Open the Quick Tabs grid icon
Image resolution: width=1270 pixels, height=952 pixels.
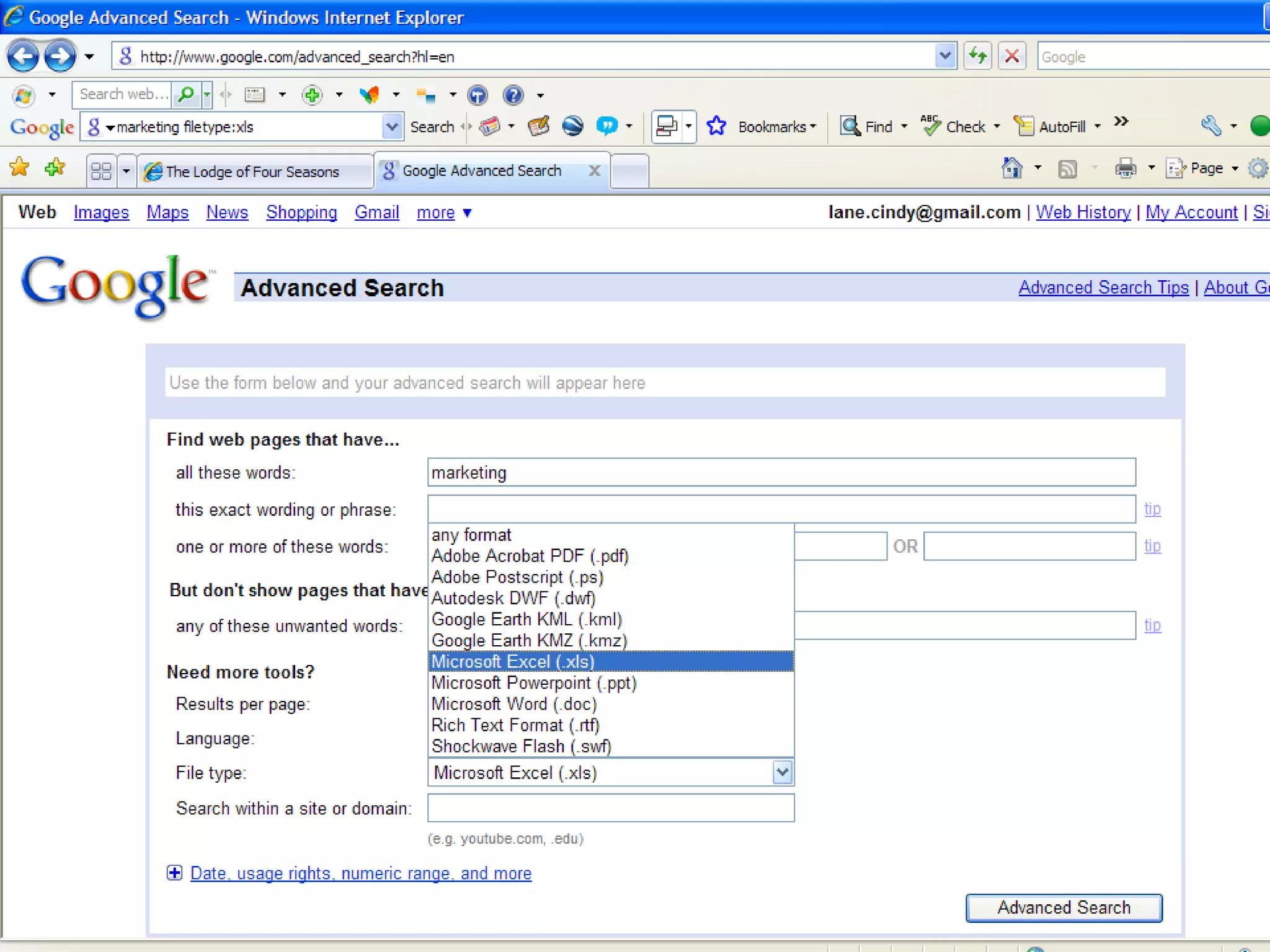pos(101,170)
